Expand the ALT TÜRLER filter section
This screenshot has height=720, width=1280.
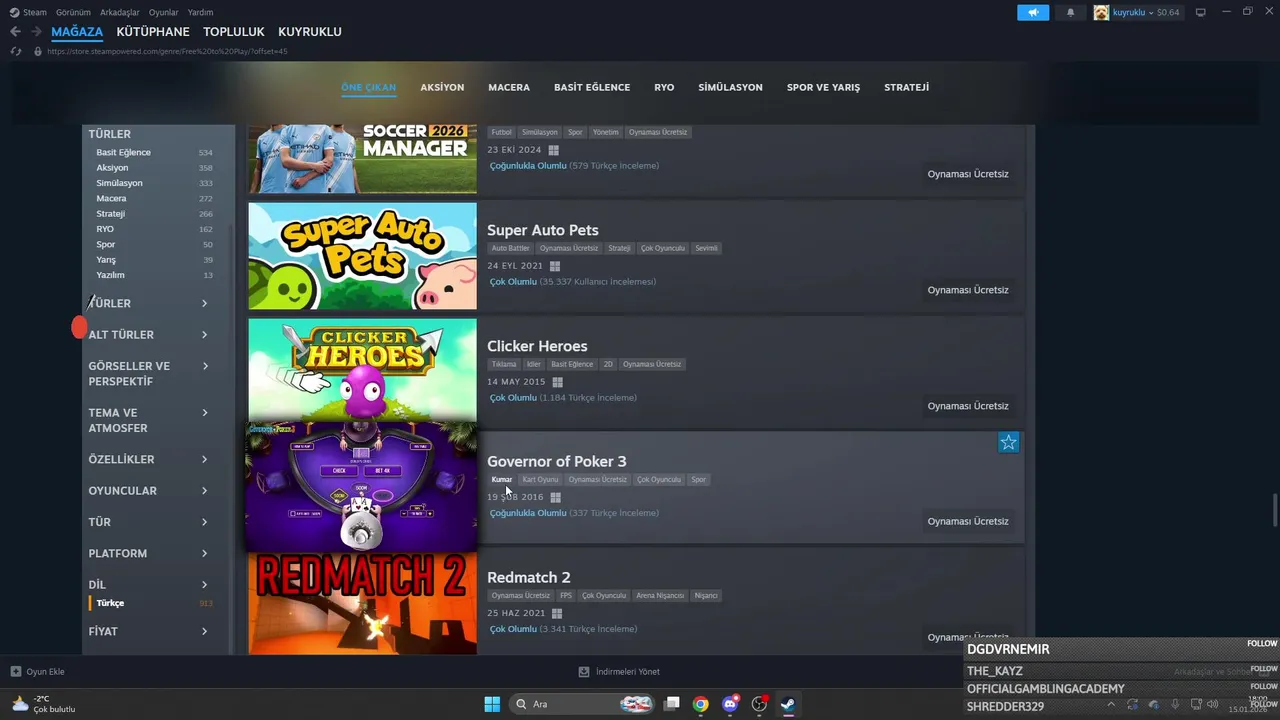[148, 335]
